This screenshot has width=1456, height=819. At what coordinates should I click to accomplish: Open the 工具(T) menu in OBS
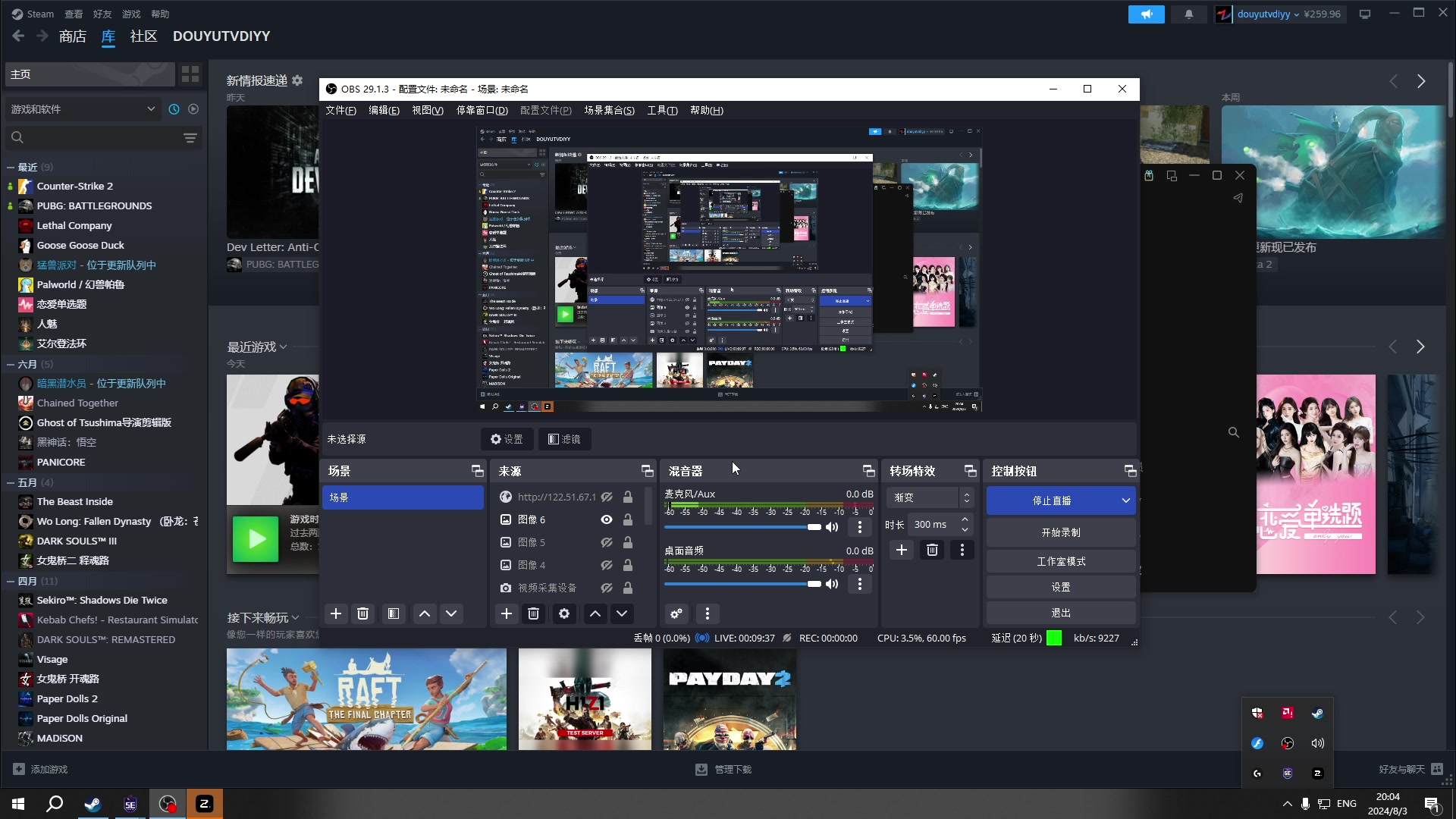(x=662, y=110)
